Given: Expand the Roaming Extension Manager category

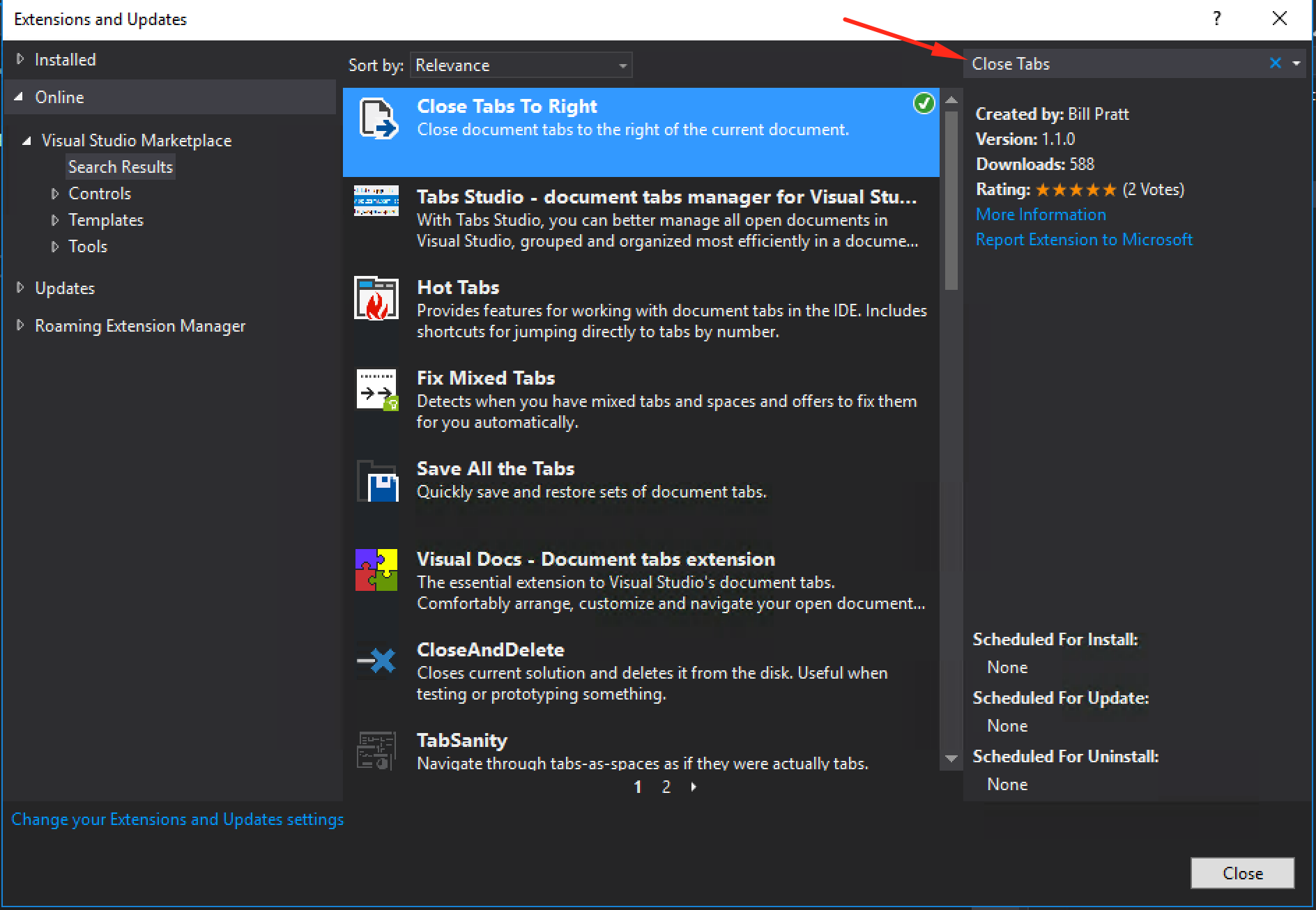Looking at the screenshot, I should (x=20, y=325).
